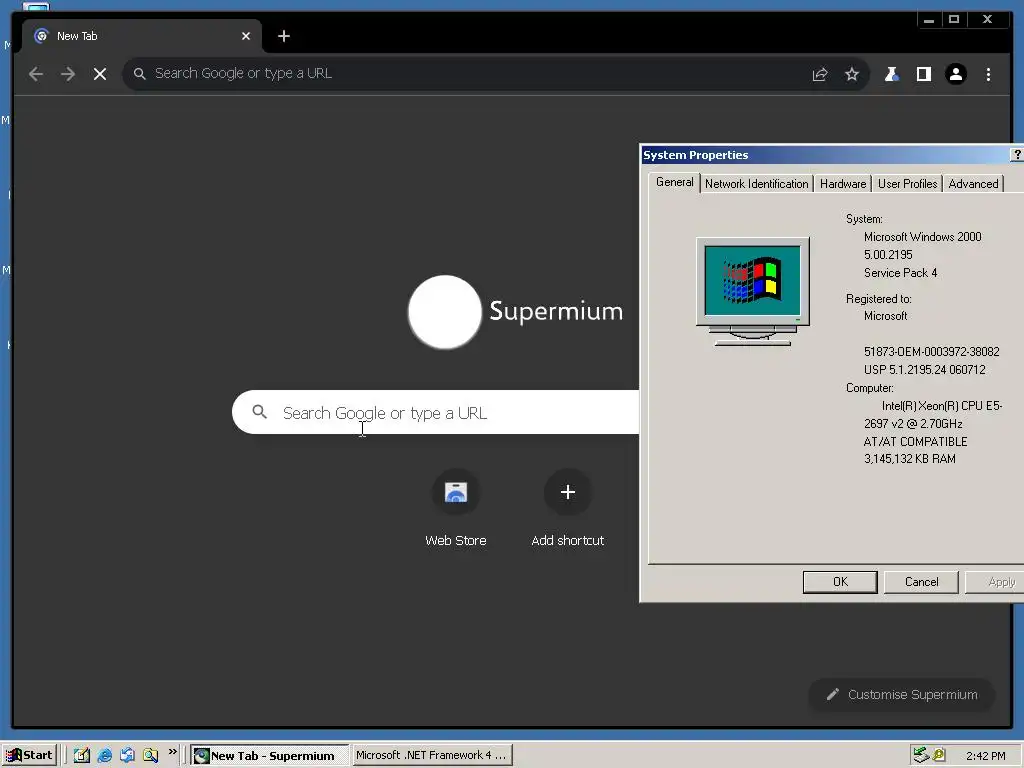The image size is (1024, 768).
Task: Switch to General tab in System Properties
Action: coord(675,182)
